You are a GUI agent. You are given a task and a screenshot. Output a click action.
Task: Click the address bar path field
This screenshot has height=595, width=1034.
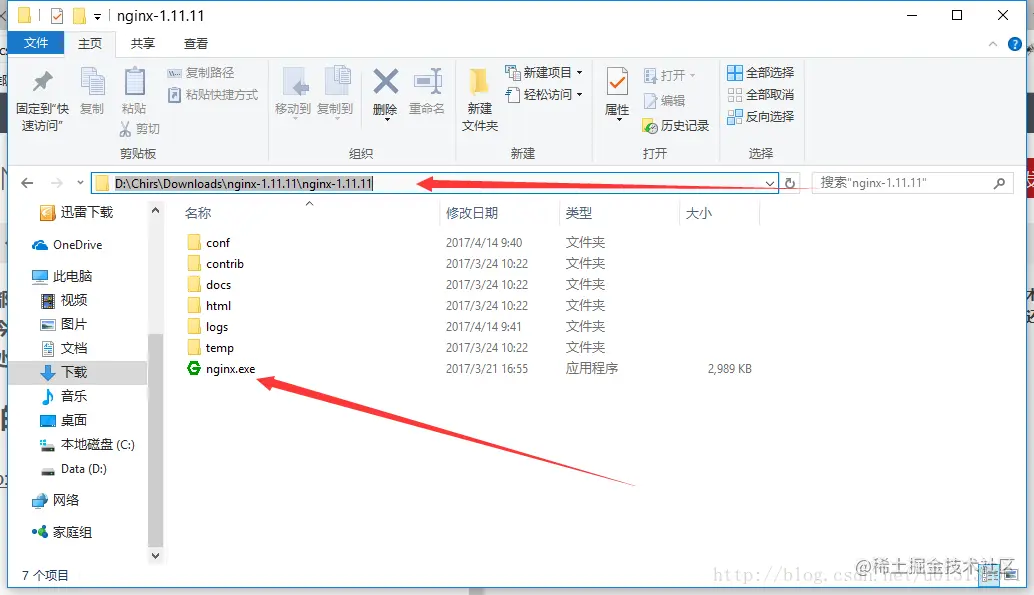pos(435,183)
